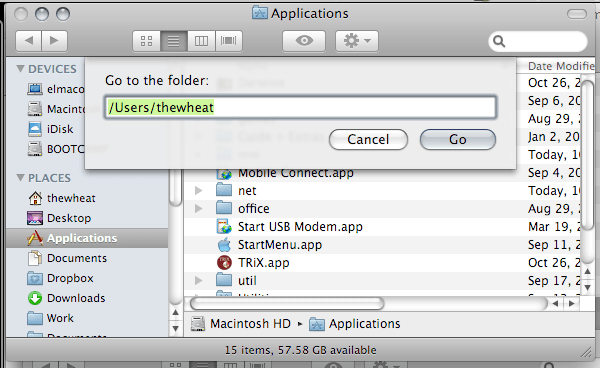Click Go to open the folder

coord(458,139)
